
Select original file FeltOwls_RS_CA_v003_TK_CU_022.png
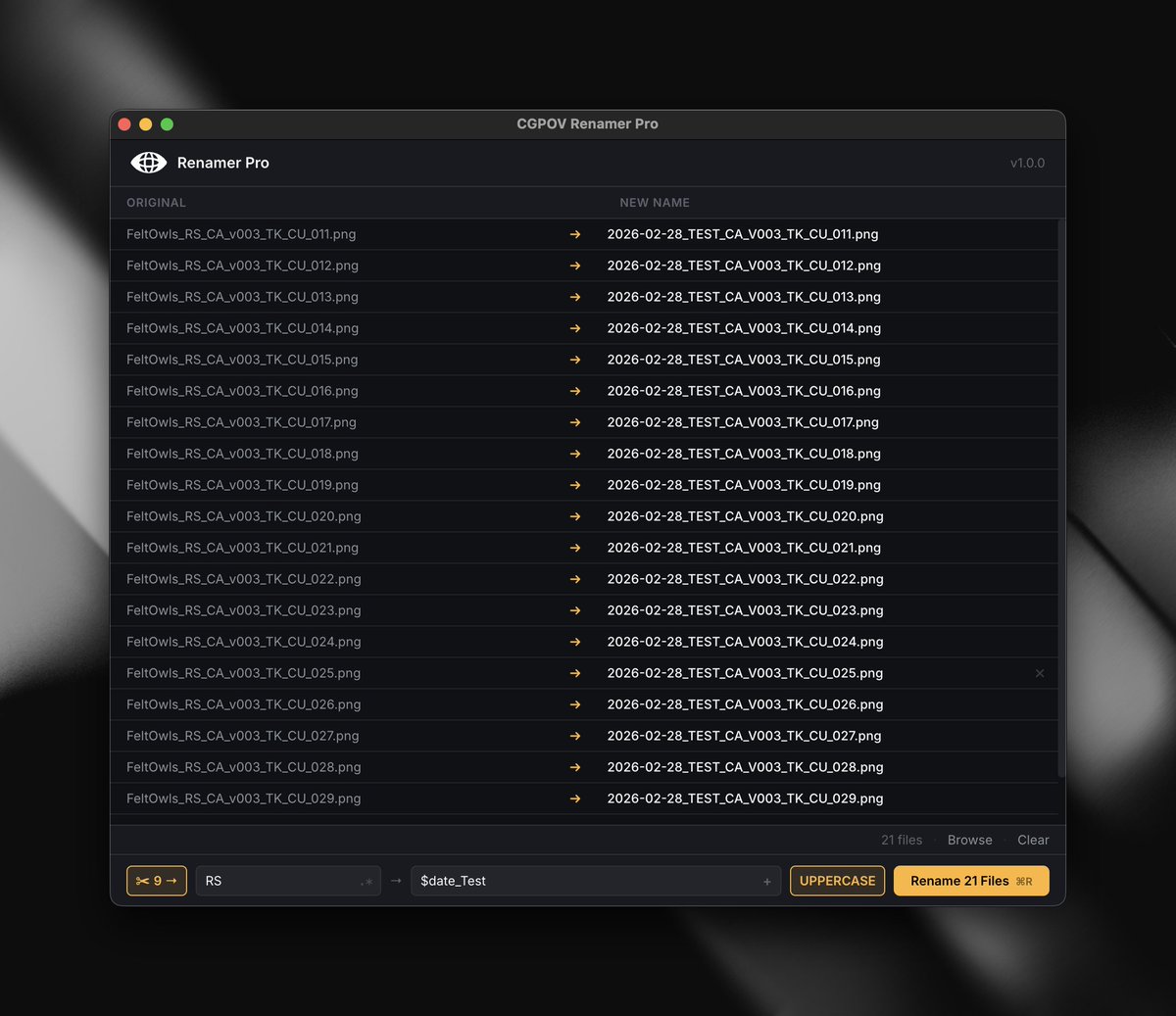(x=244, y=579)
